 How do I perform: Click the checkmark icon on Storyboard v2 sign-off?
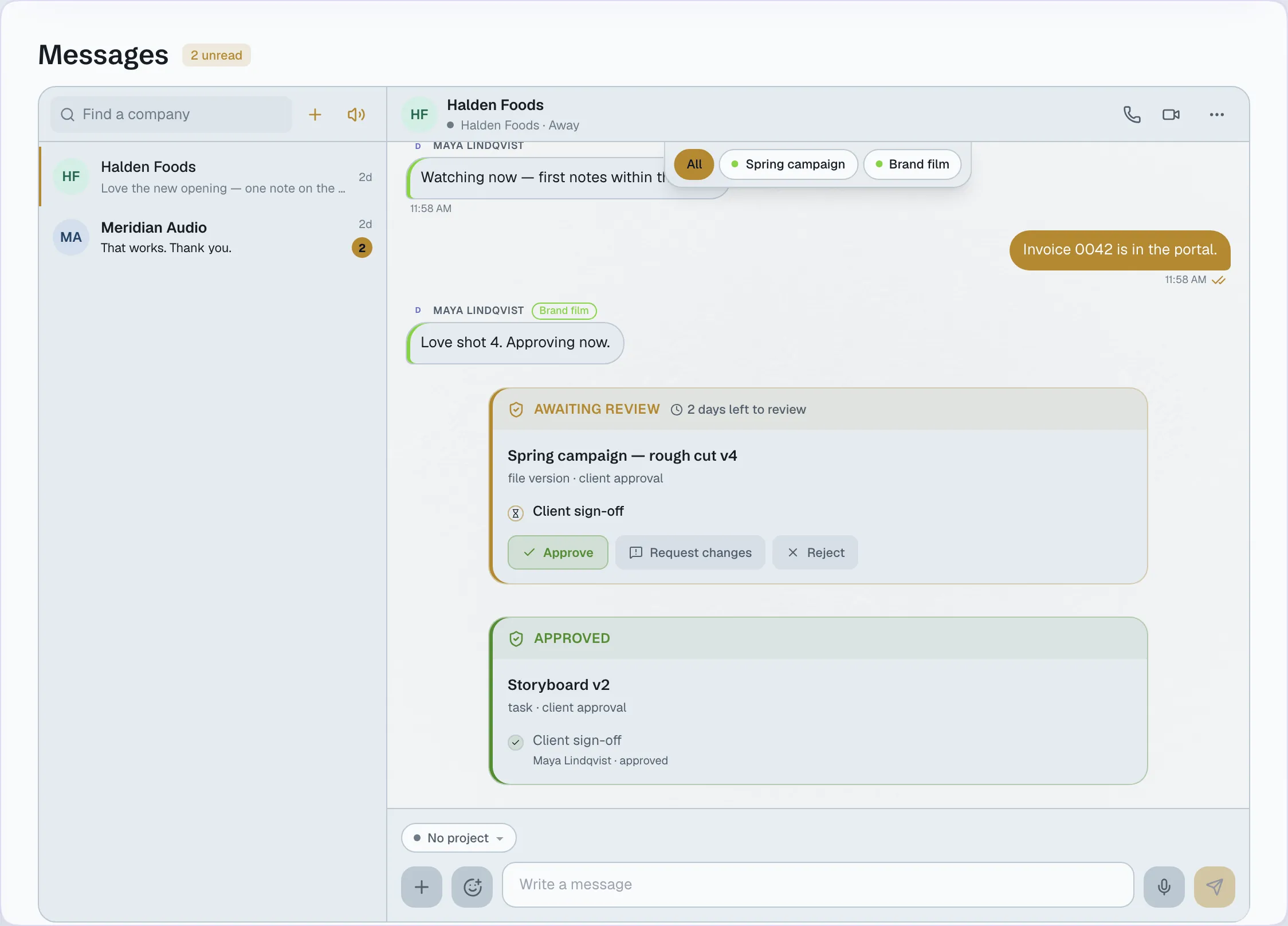516,742
